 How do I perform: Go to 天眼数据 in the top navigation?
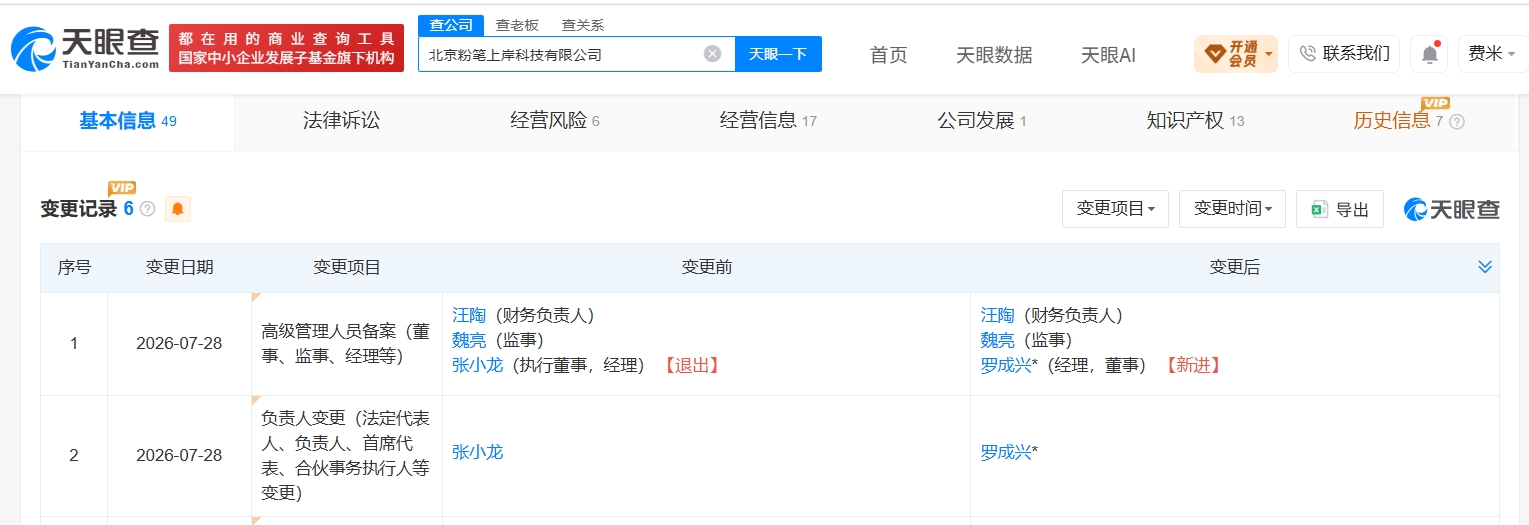coord(994,55)
